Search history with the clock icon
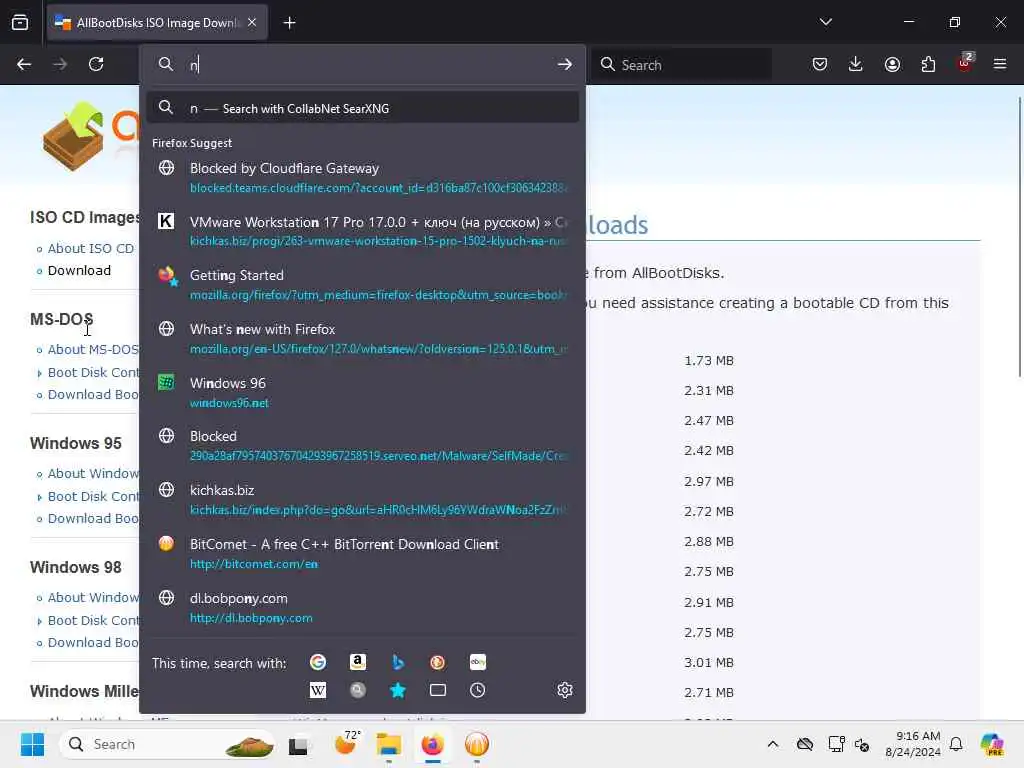This screenshot has height=768, width=1024. pos(477,690)
